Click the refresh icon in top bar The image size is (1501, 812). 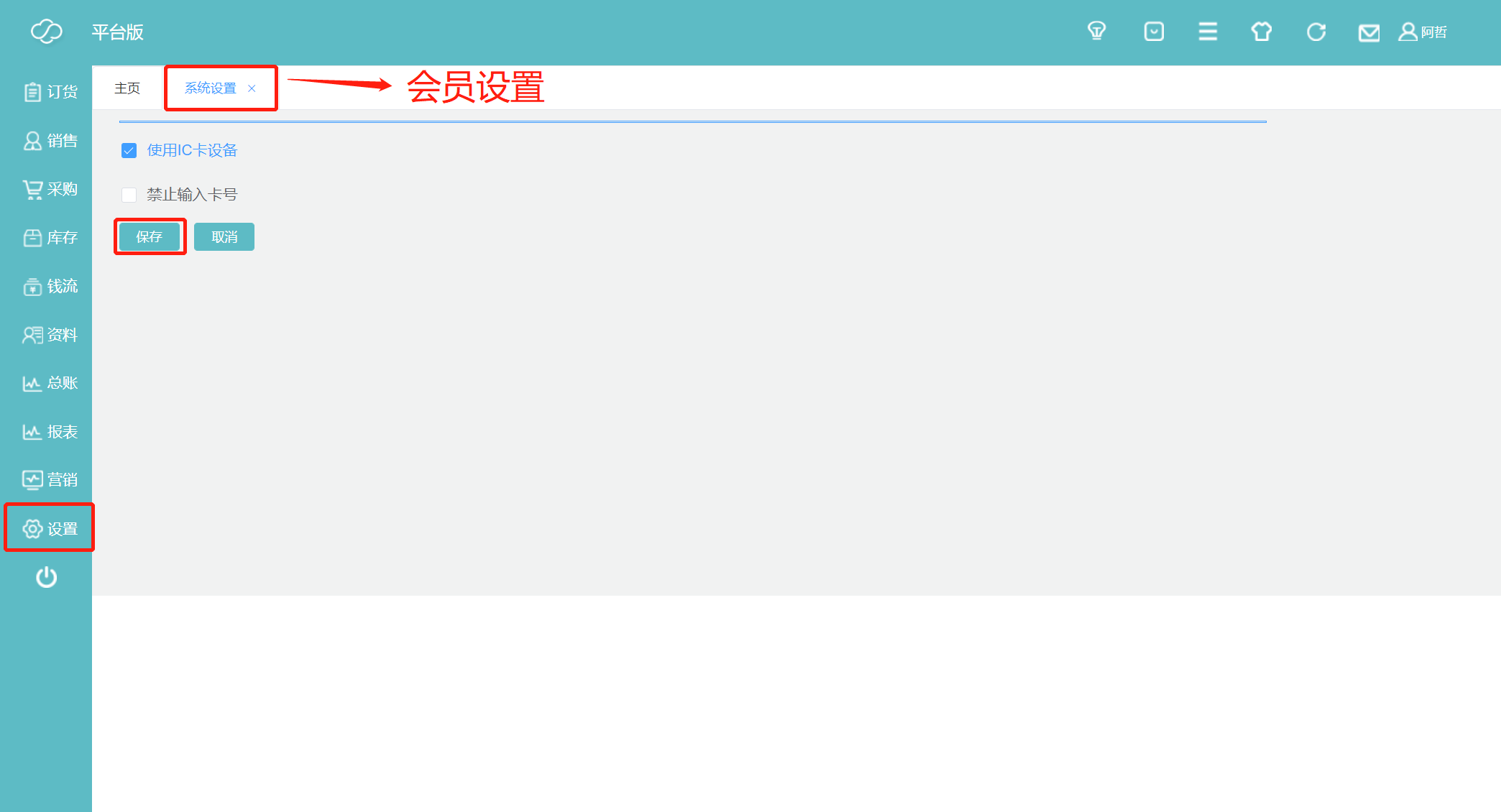[x=1316, y=32]
